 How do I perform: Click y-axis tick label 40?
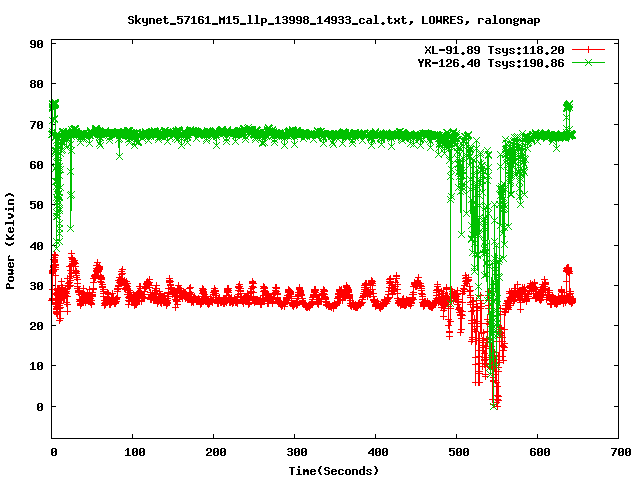36,246
